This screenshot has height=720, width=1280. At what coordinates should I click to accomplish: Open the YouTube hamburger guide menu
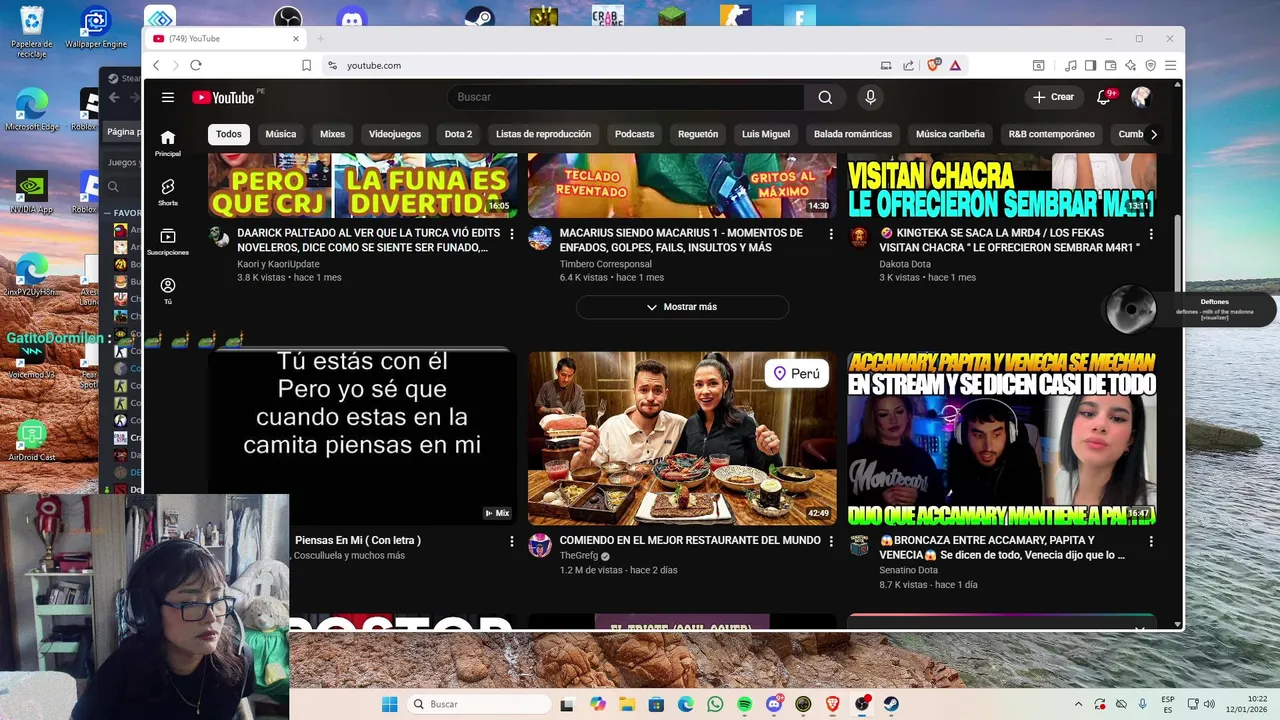[168, 97]
